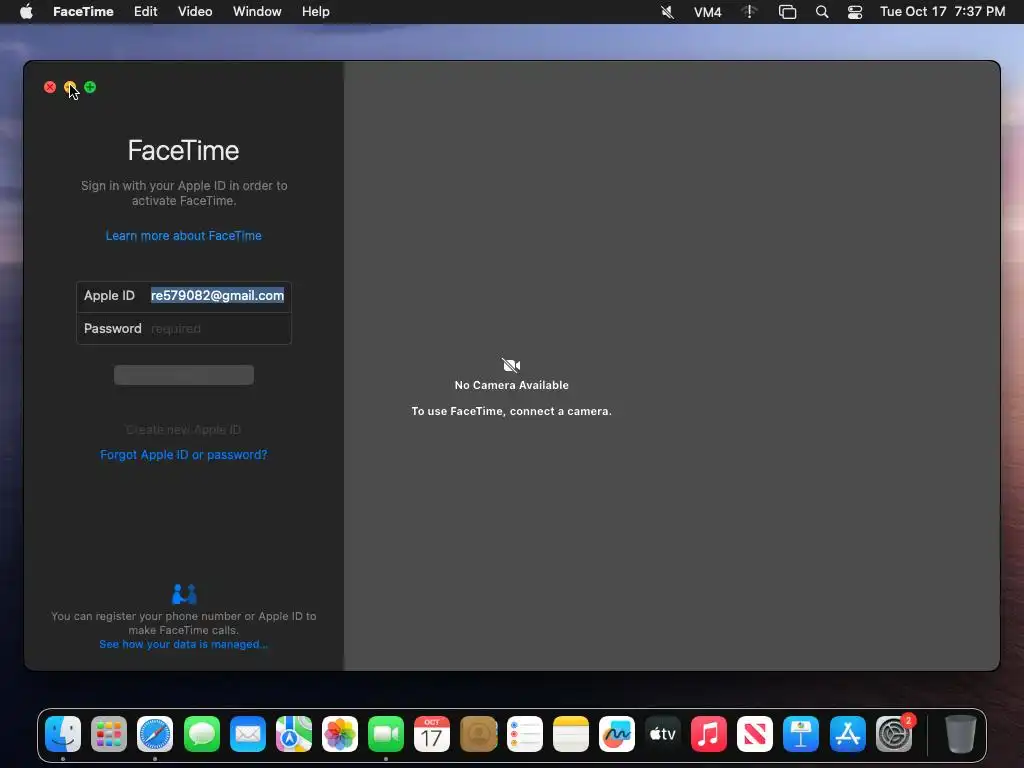
Task: Open Freeform app in the dock
Action: coord(616,734)
